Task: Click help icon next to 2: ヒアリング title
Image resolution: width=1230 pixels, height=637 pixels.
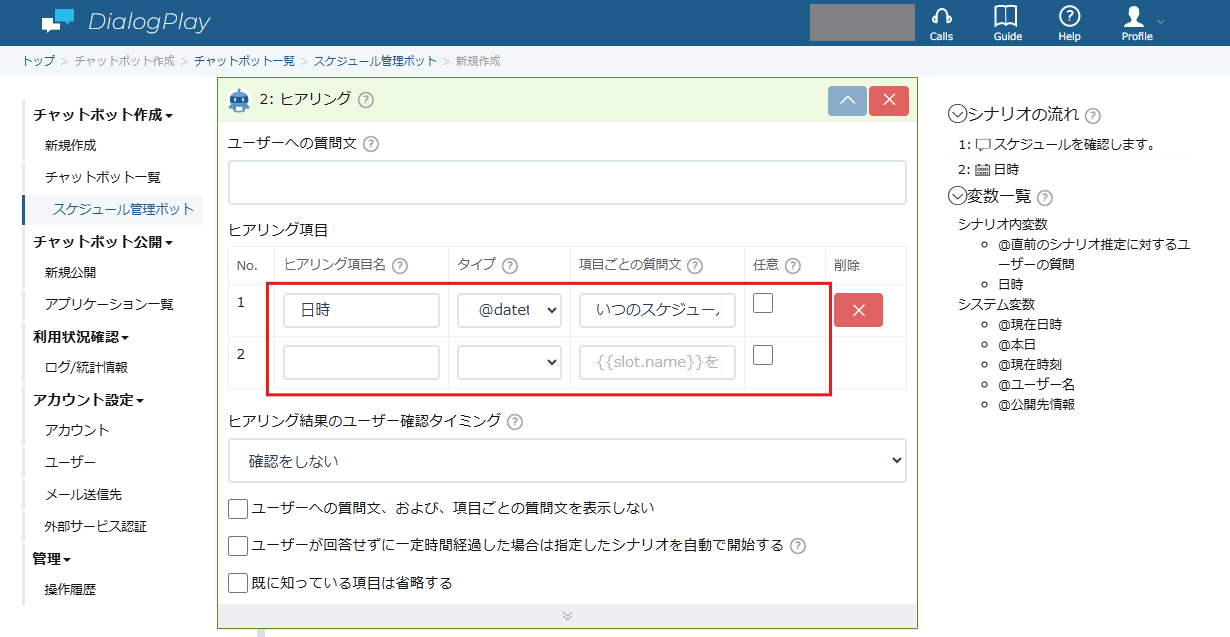Action: pos(366,100)
